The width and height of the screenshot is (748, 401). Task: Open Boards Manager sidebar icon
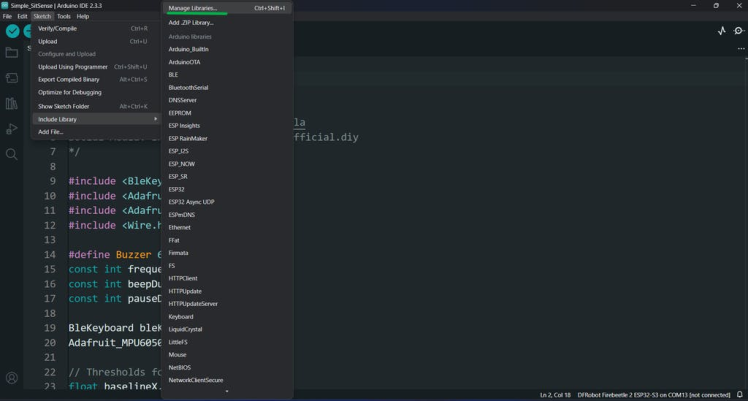click(x=11, y=78)
